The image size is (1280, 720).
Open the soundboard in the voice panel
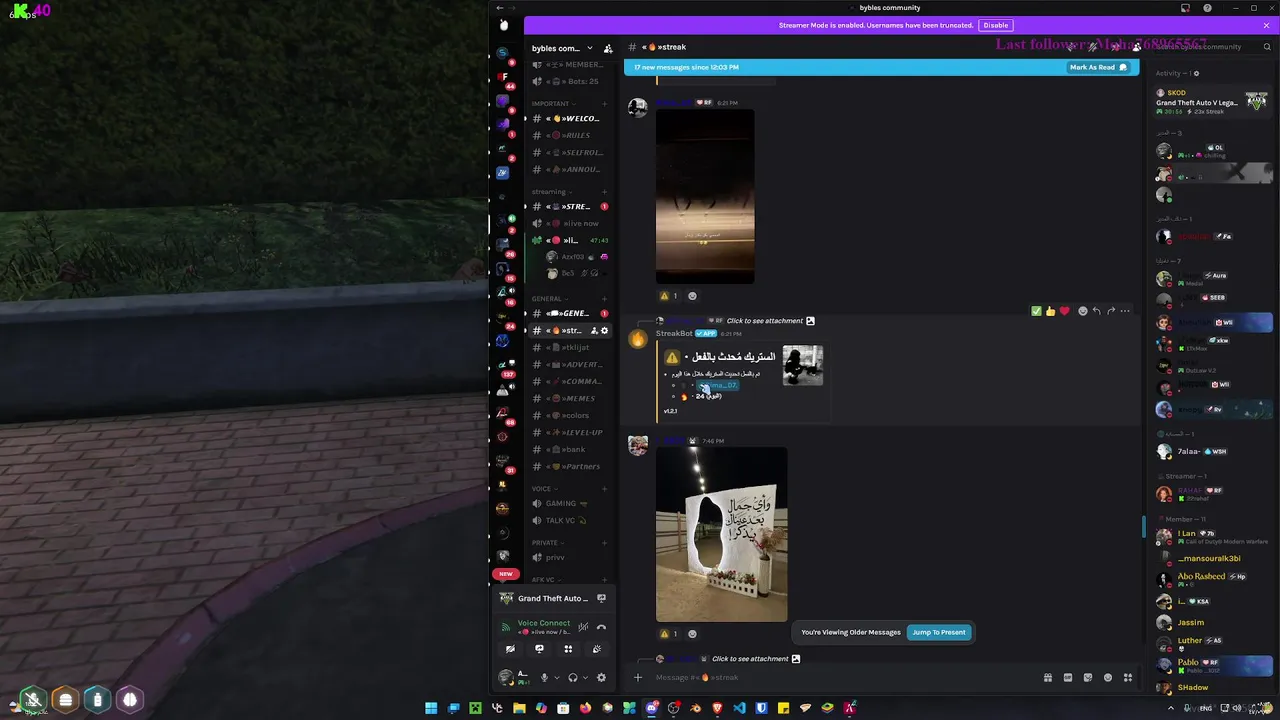pyautogui.click(x=597, y=649)
